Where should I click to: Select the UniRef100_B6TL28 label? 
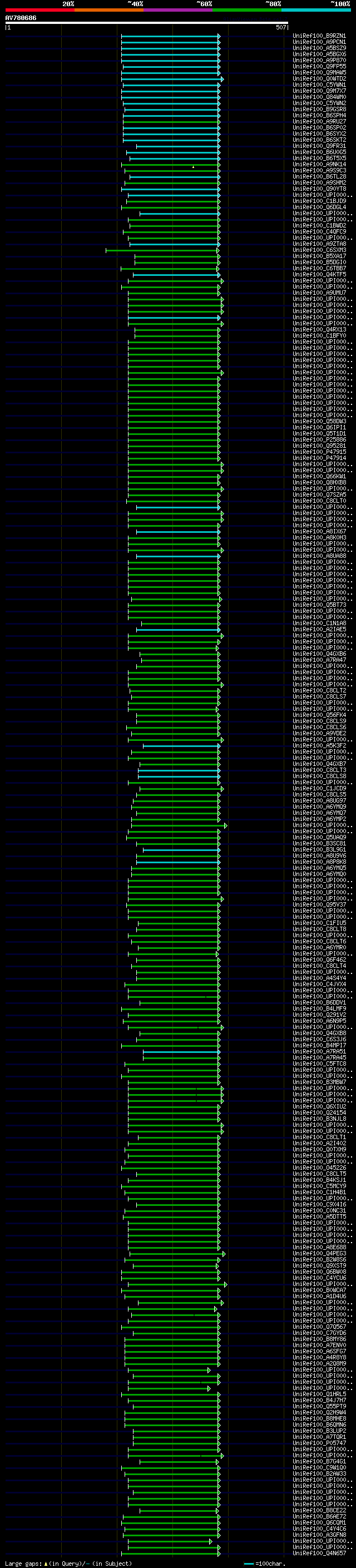tap(319, 176)
